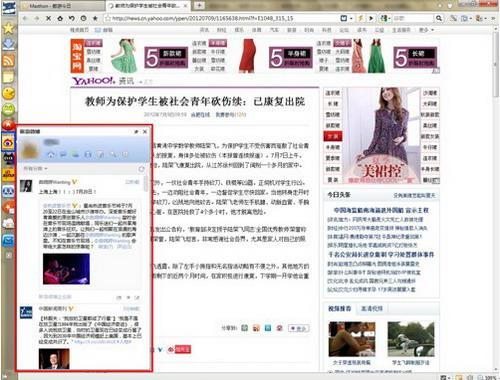Viewport: 500px width, 380px height.
Task: Click Weibo panel home icon
Action: (x=51, y=155)
